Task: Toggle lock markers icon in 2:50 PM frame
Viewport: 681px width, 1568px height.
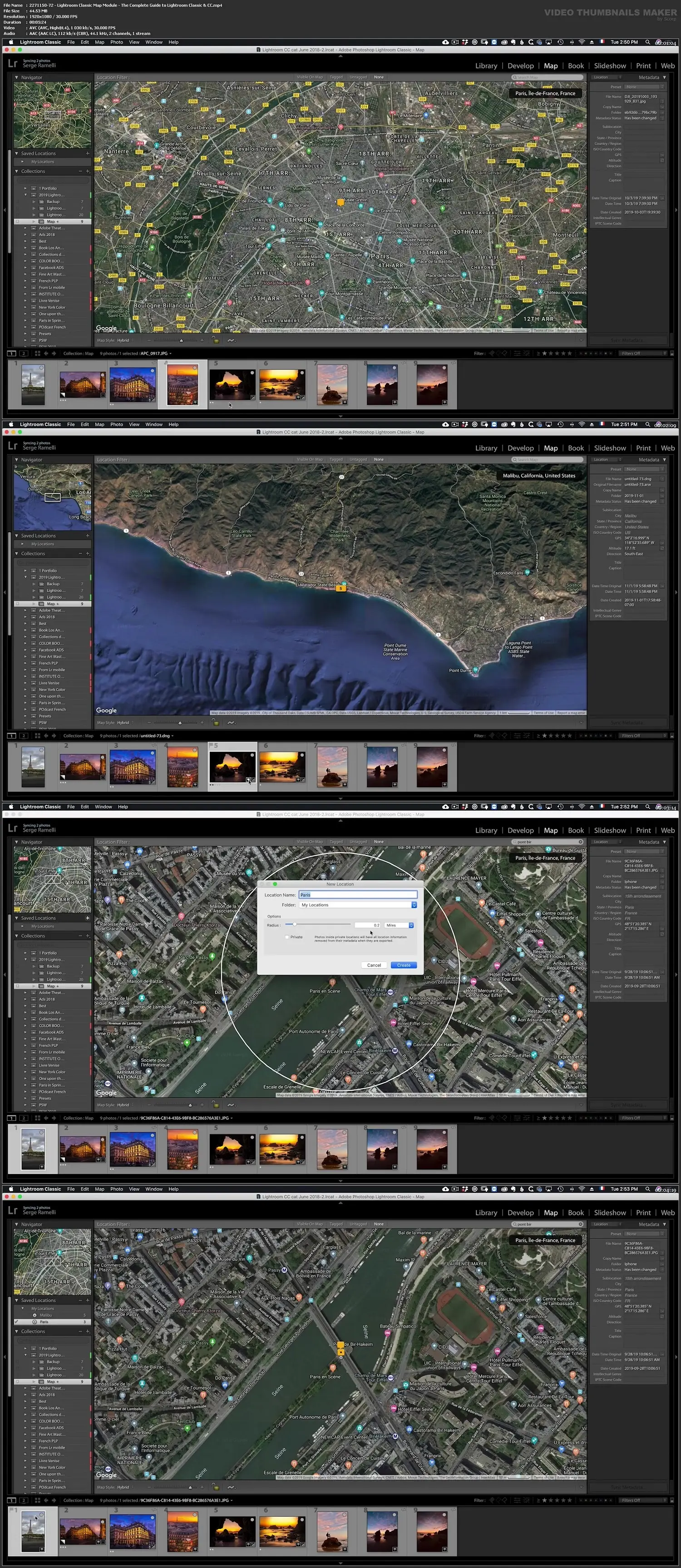Action: point(216,340)
